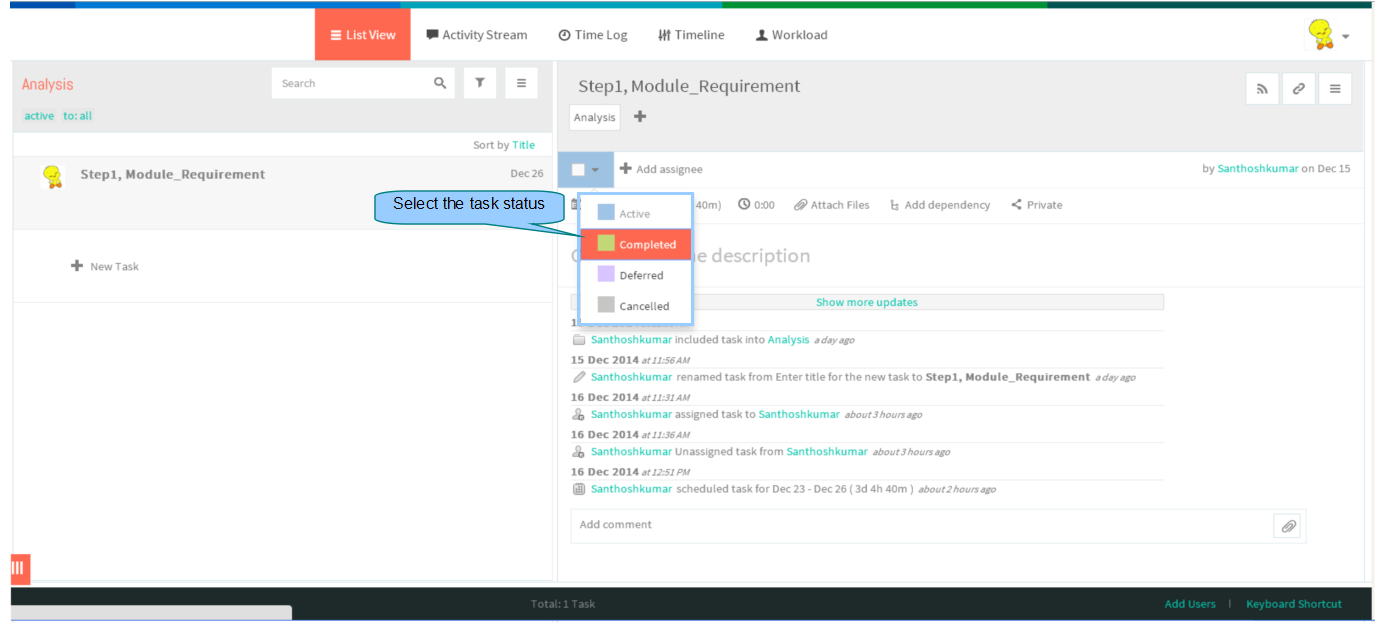Open the task status dropdown arrow
This screenshot has width=1379, height=630.
tap(595, 170)
